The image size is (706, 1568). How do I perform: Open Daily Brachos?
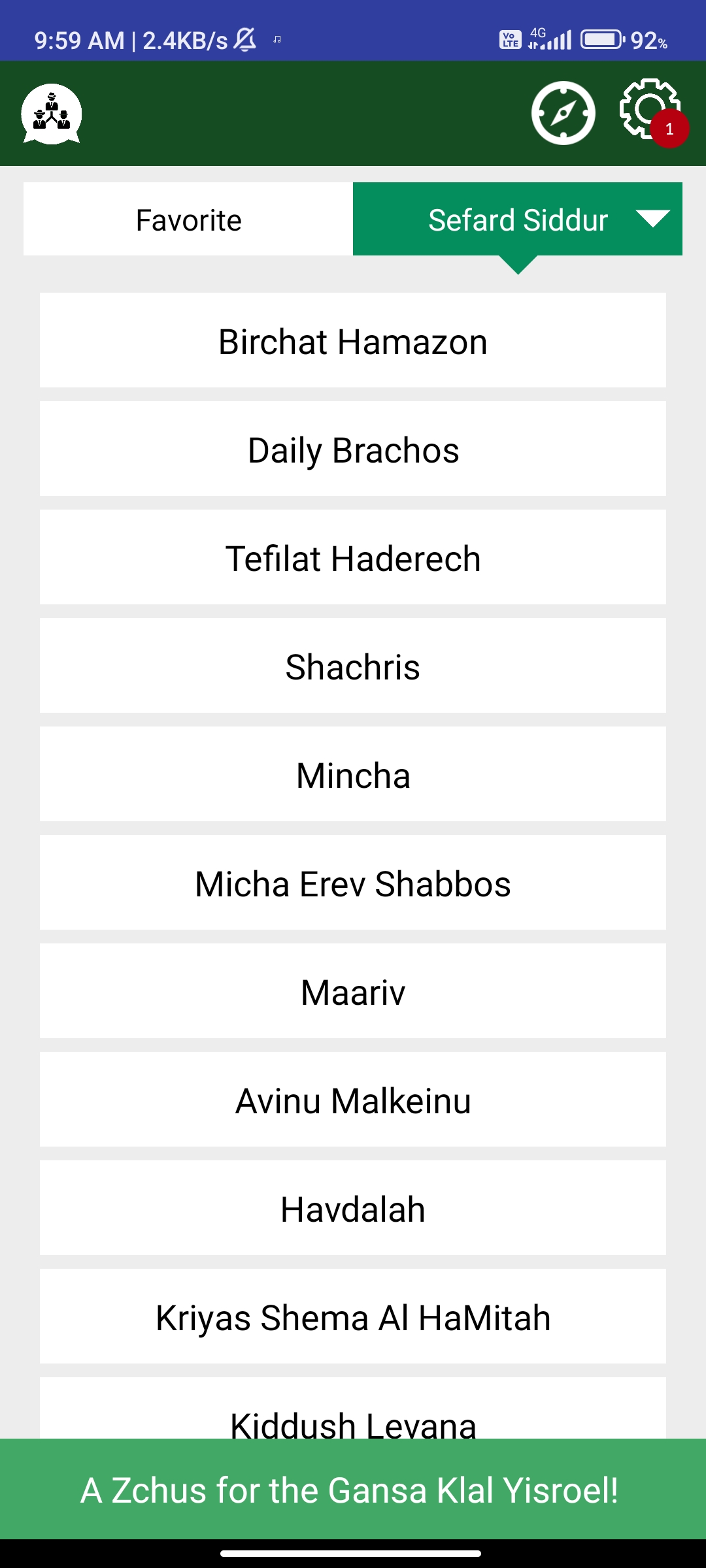pyautogui.click(x=353, y=449)
